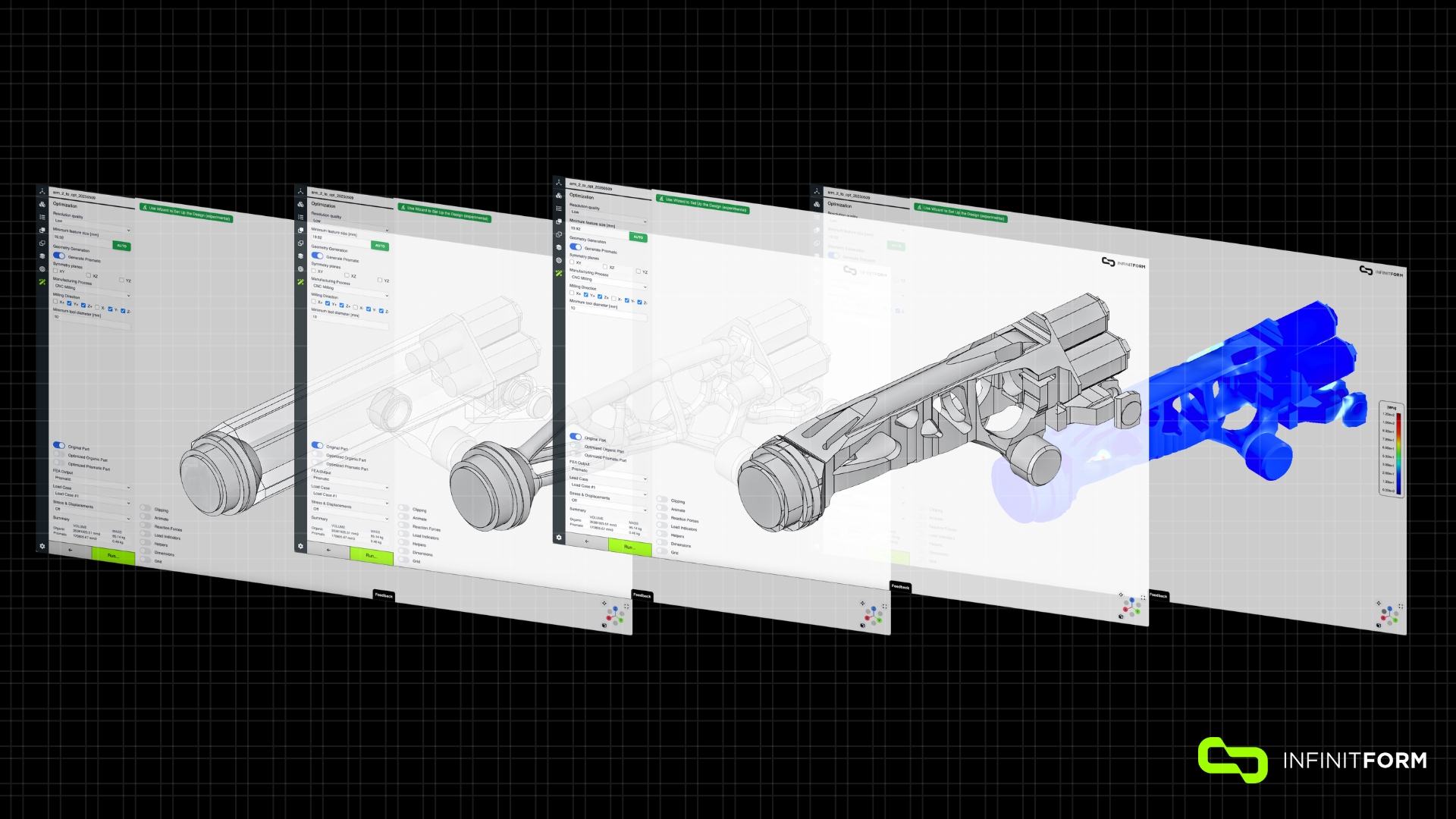Click Feedback tab below the leftmost panel
The height and width of the screenshot is (819, 1456).
coord(384,595)
